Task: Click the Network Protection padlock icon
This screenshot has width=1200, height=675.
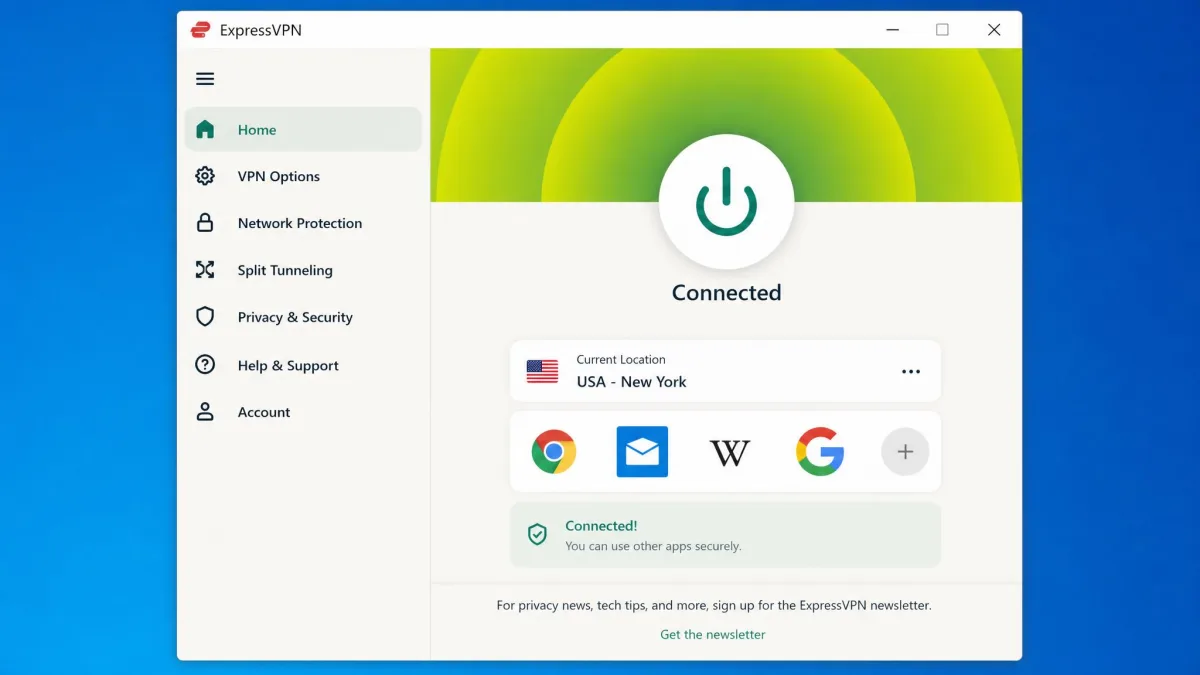Action: [x=205, y=223]
